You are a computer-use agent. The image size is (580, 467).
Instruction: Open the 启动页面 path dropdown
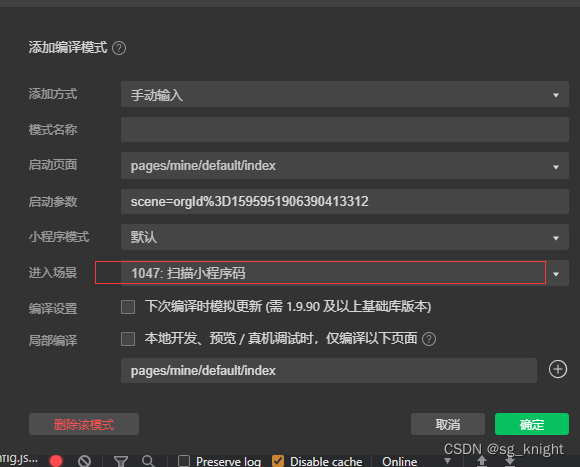point(345,166)
